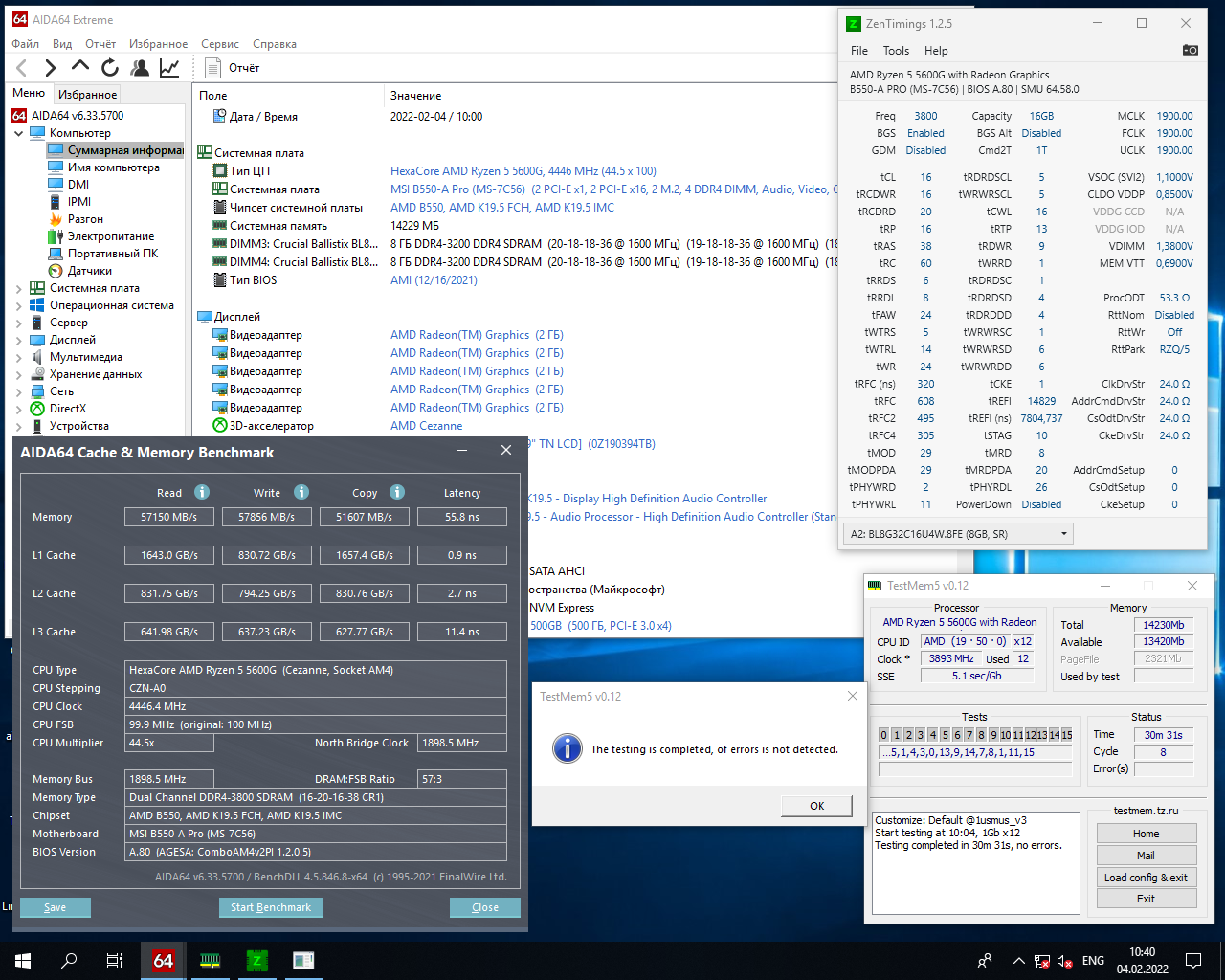Click the info icon next to Write
This screenshot has width=1225, height=980.
tap(301, 492)
